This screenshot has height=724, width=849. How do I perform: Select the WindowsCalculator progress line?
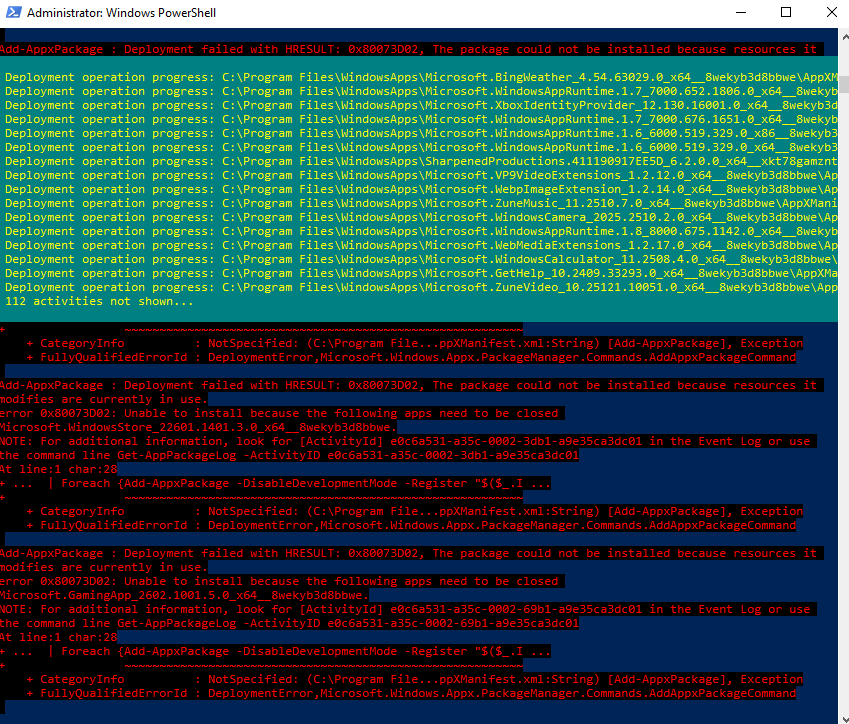(421, 259)
